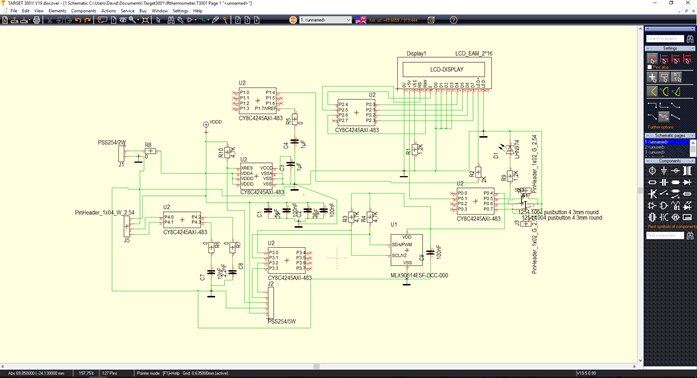Click the Schematic pages list scrollbar

tap(693, 148)
